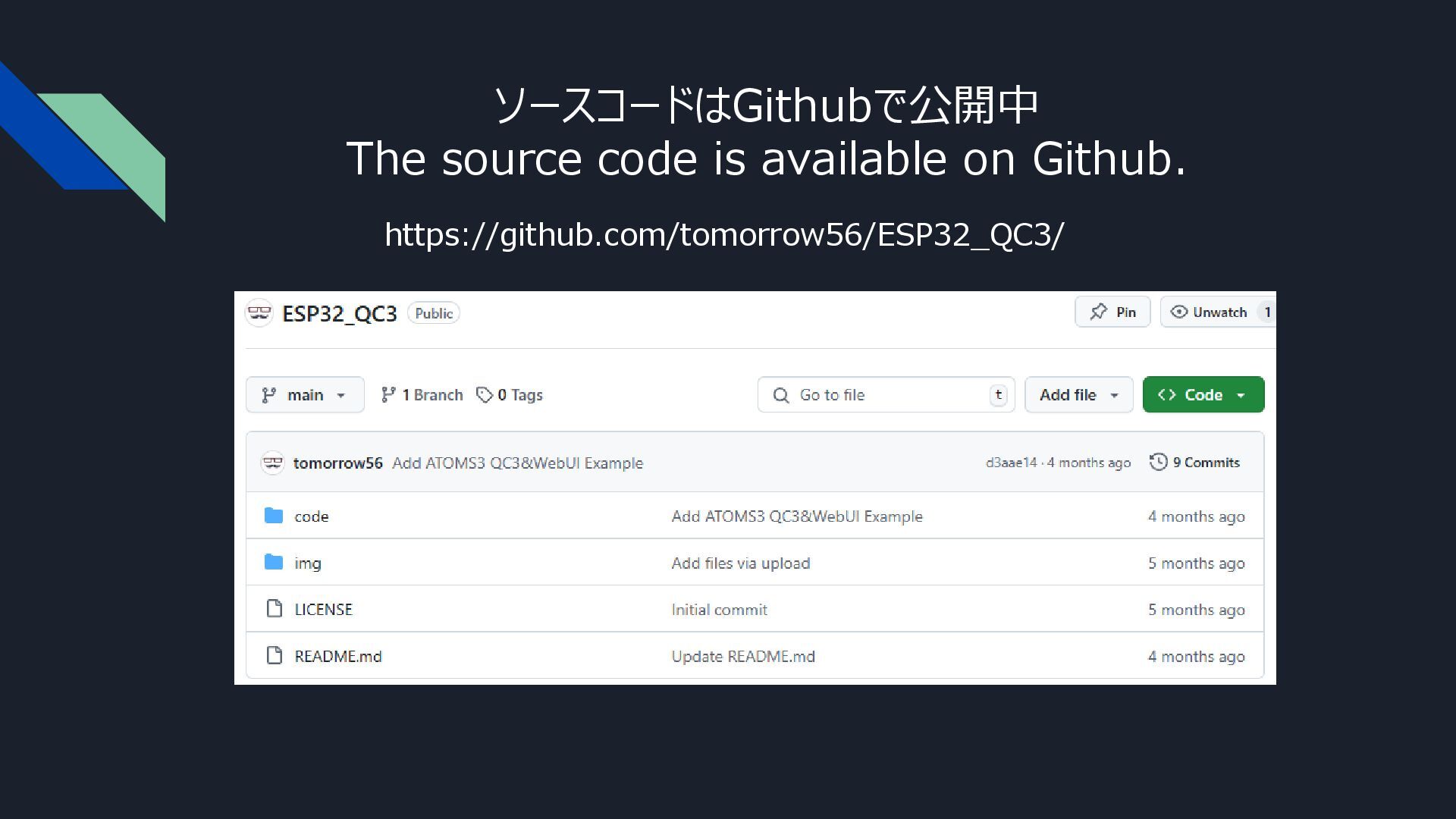Viewport: 1456px width, 819px height.
Task: Click the tag icon next to 0 Tags
Action: 484,394
